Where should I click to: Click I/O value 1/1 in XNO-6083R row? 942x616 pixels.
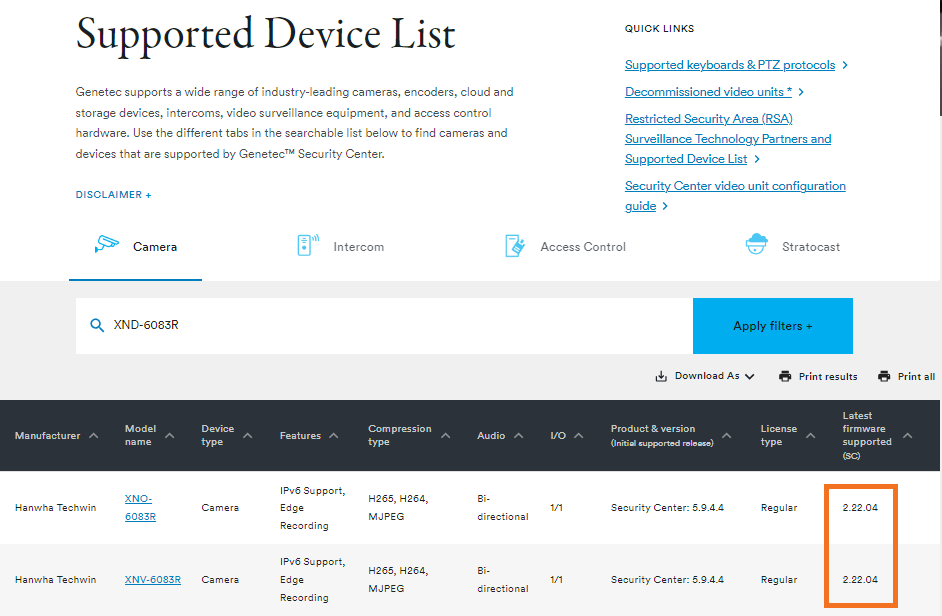tap(556, 507)
